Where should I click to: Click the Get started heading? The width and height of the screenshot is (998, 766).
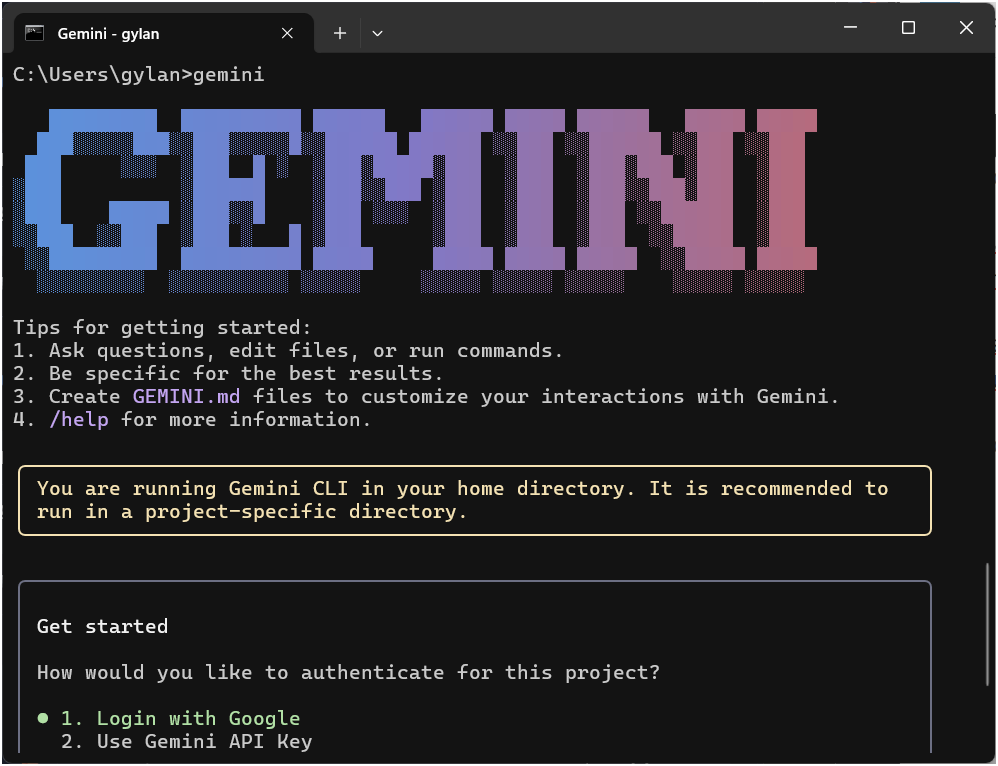102,627
